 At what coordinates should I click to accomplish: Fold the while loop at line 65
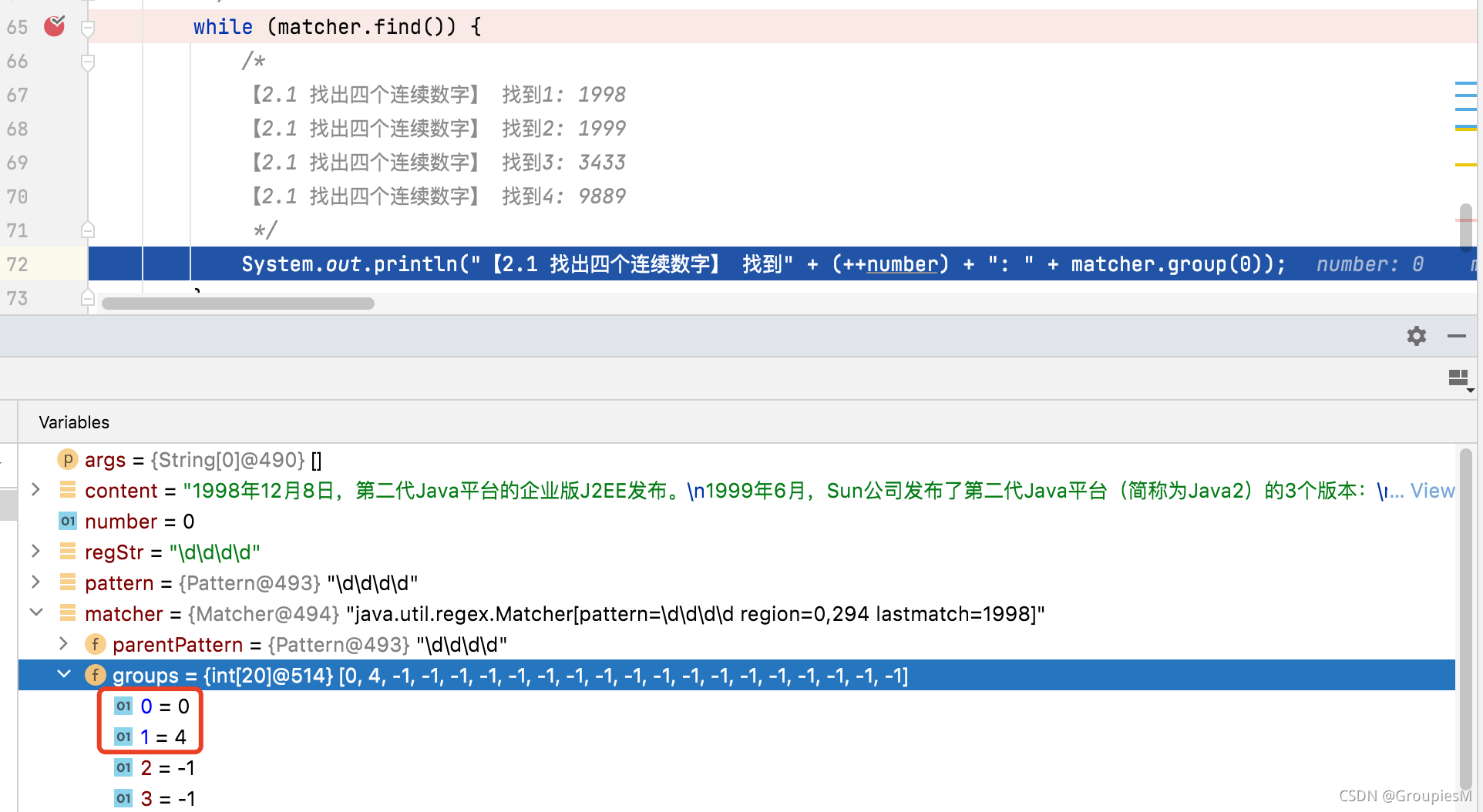pos(88,29)
